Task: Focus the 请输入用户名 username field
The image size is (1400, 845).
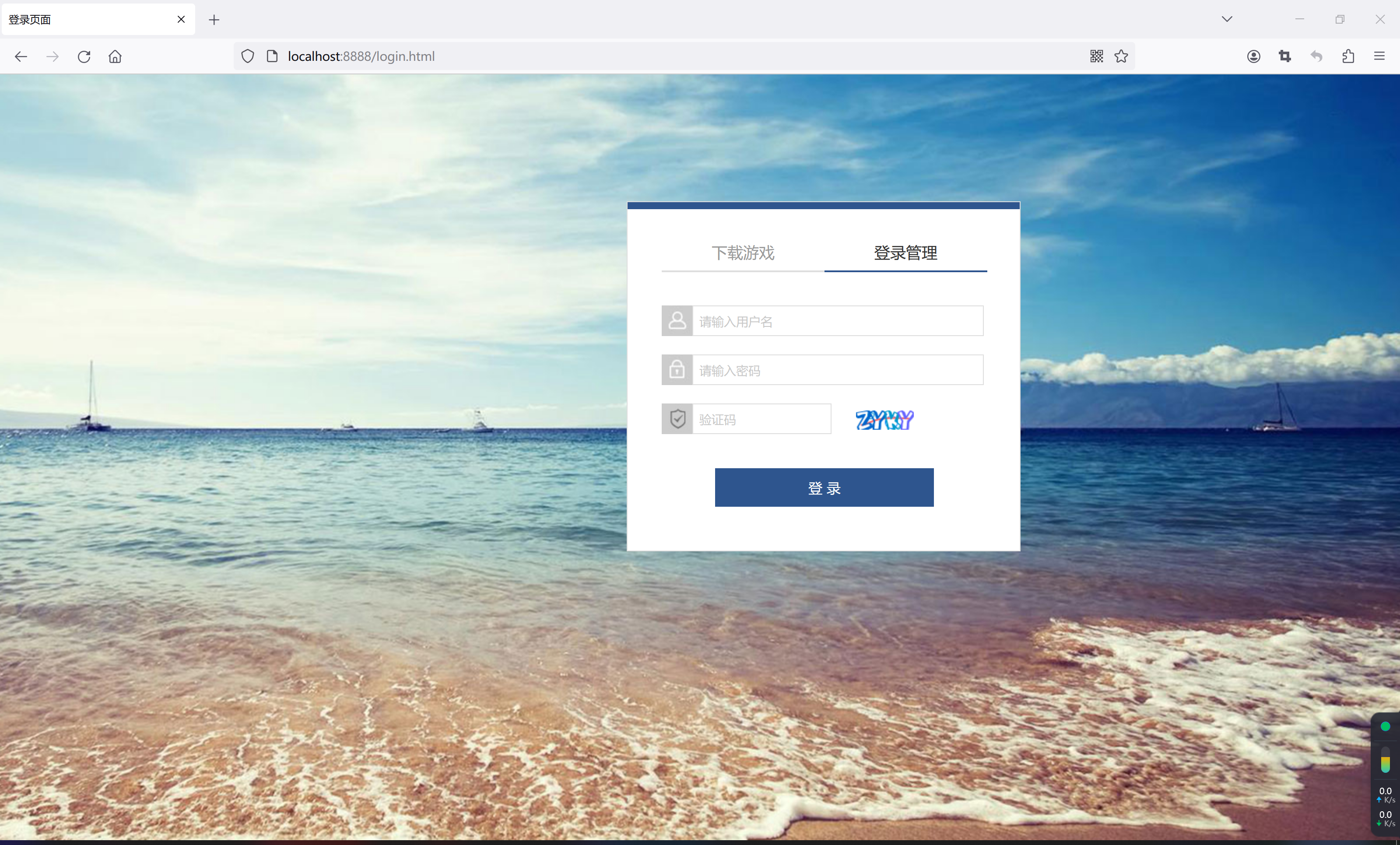Action: 838,321
